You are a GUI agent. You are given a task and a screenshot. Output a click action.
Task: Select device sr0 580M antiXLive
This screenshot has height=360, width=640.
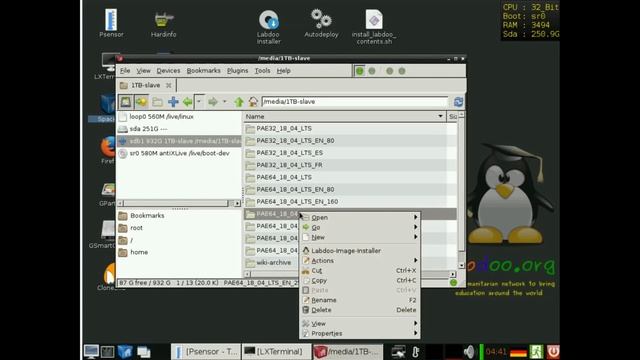tap(180, 153)
